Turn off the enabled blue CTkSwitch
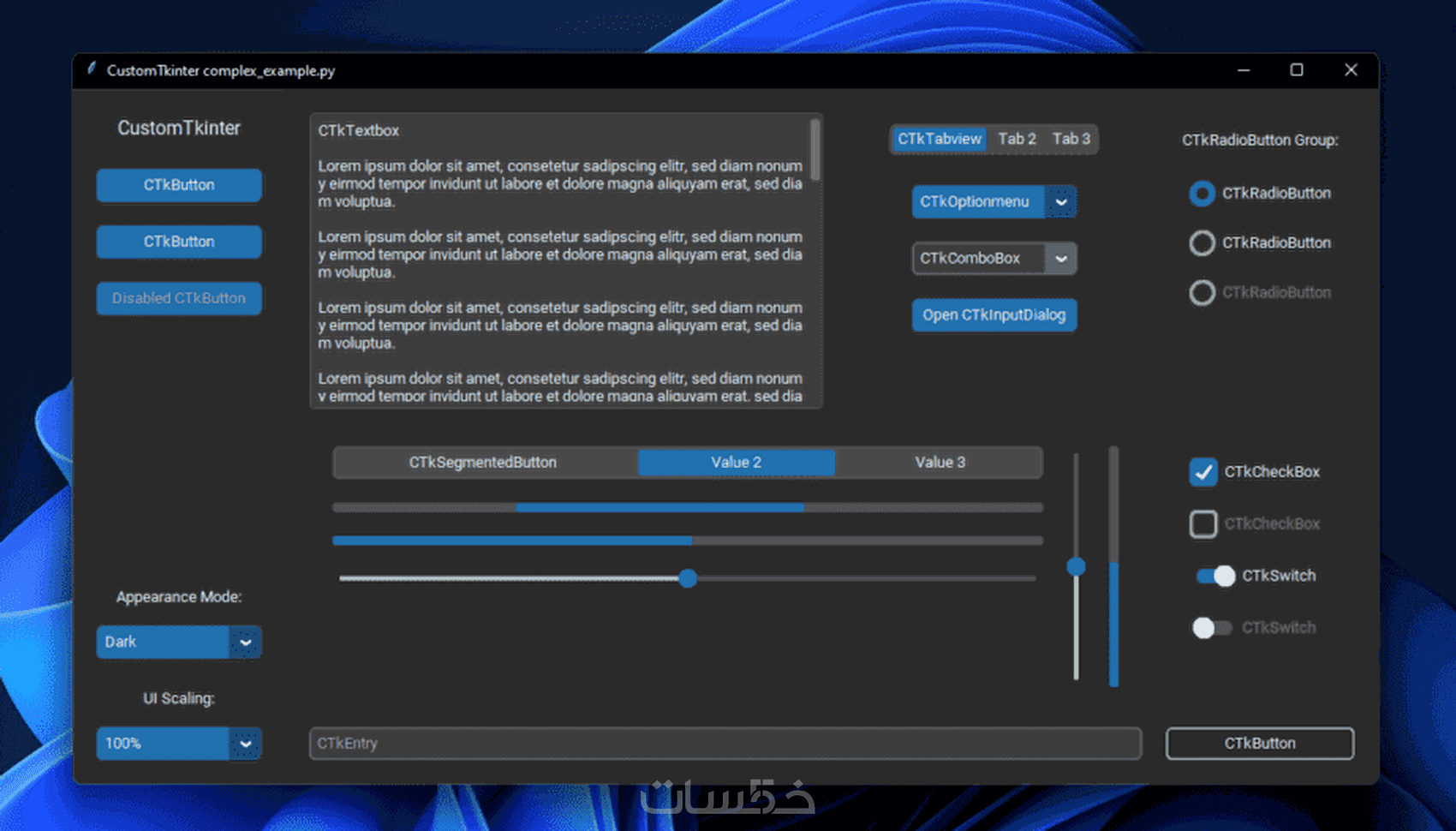Screen dimensions: 1456x831 [1215, 576]
